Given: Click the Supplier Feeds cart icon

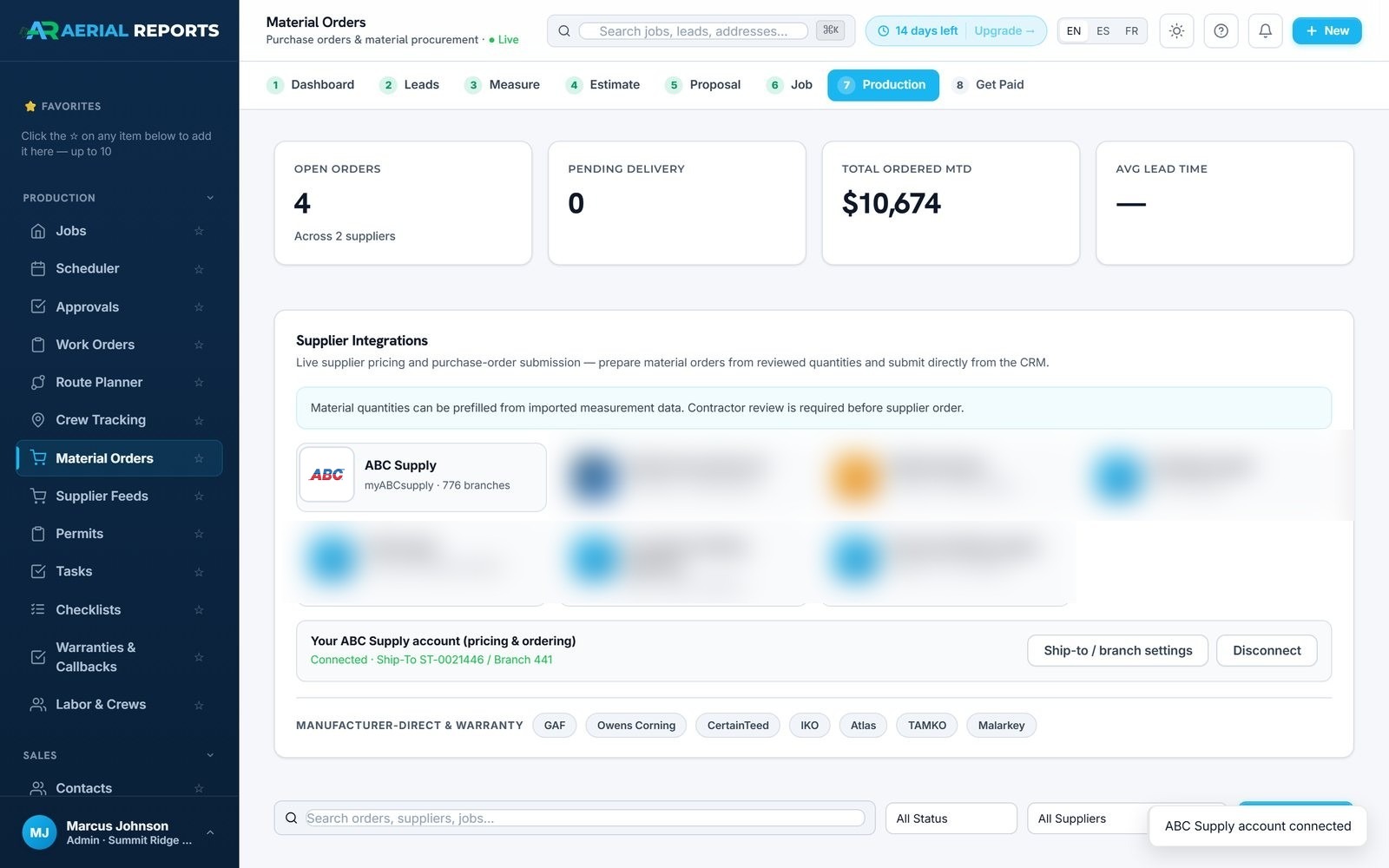Looking at the screenshot, I should coord(38,496).
